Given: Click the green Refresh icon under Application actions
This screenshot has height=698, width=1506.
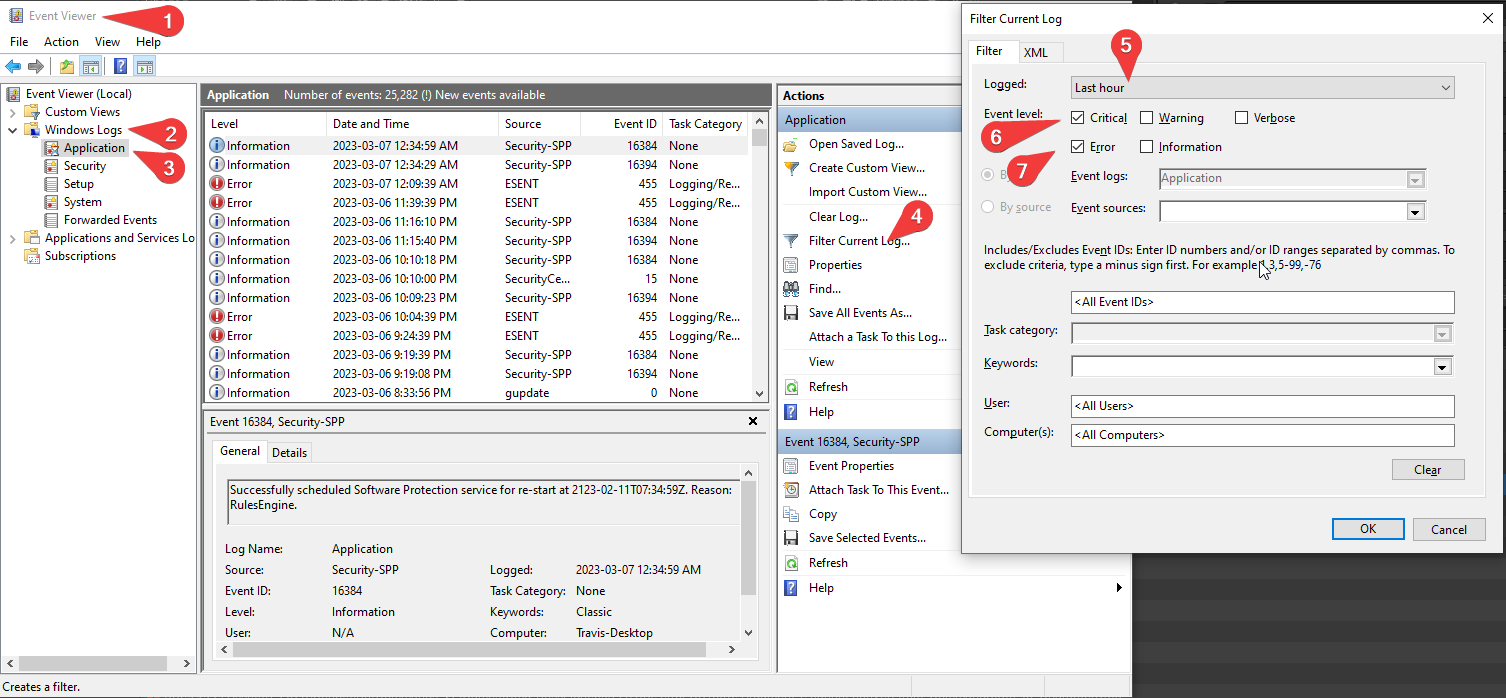Looking at the screenshot, I should (x=791, y=387).
